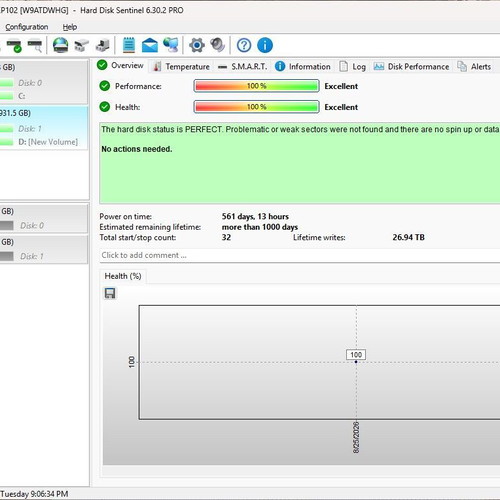Click green check icon beside Health
The image size is (500, 500).
(105, 107)
